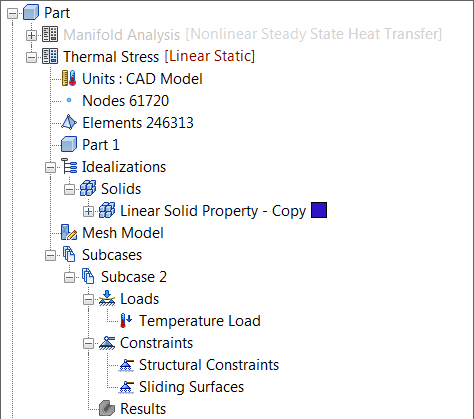Screen dimensions: 474x419
Task: Click the Units thermometer ruler icon
Action: (69, 79)
